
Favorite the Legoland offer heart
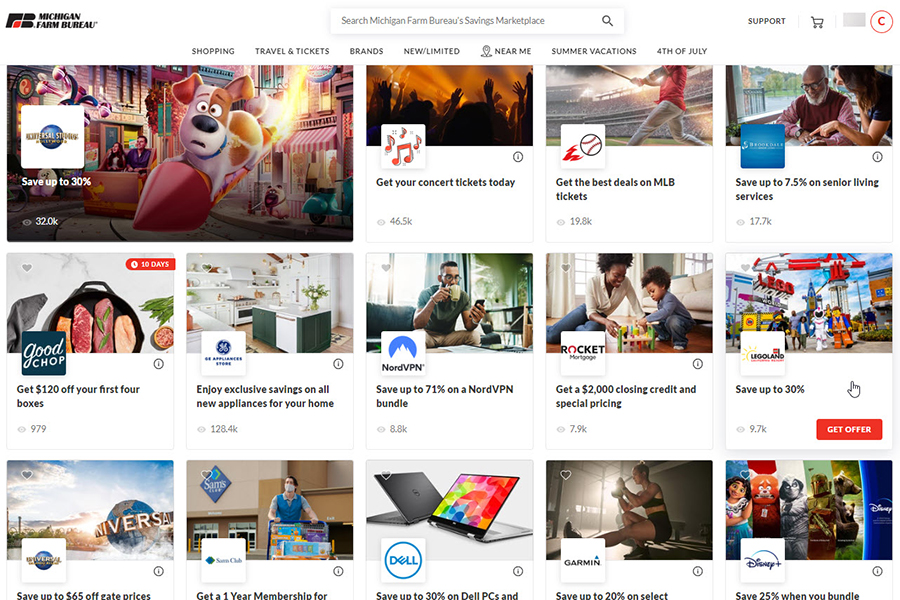[745, 268]
